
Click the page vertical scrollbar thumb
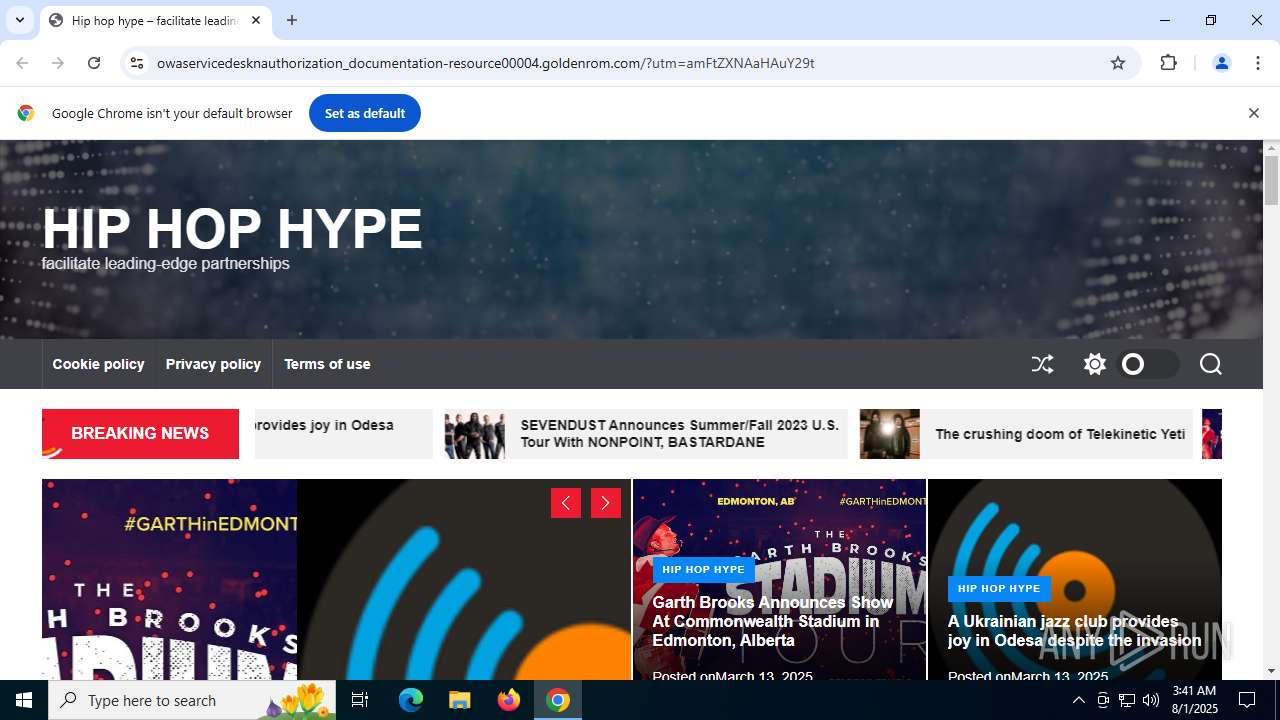pyautogui.click(x=1271, y=180)
